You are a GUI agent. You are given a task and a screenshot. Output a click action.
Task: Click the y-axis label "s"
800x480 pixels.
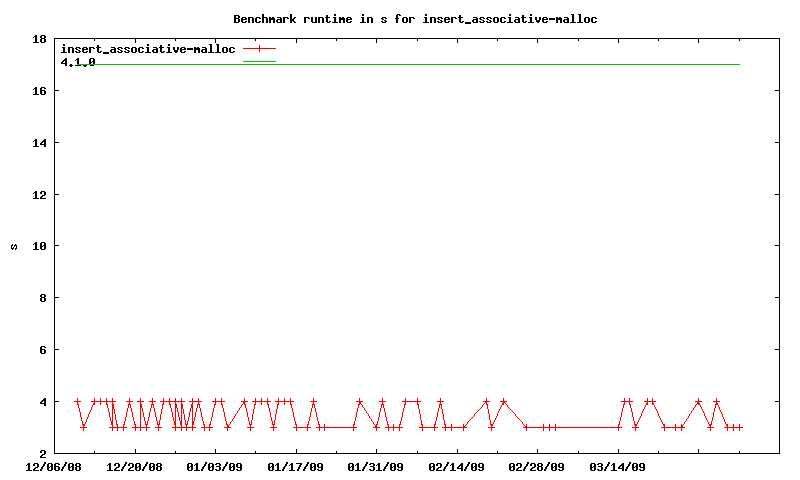pos(14,246)
